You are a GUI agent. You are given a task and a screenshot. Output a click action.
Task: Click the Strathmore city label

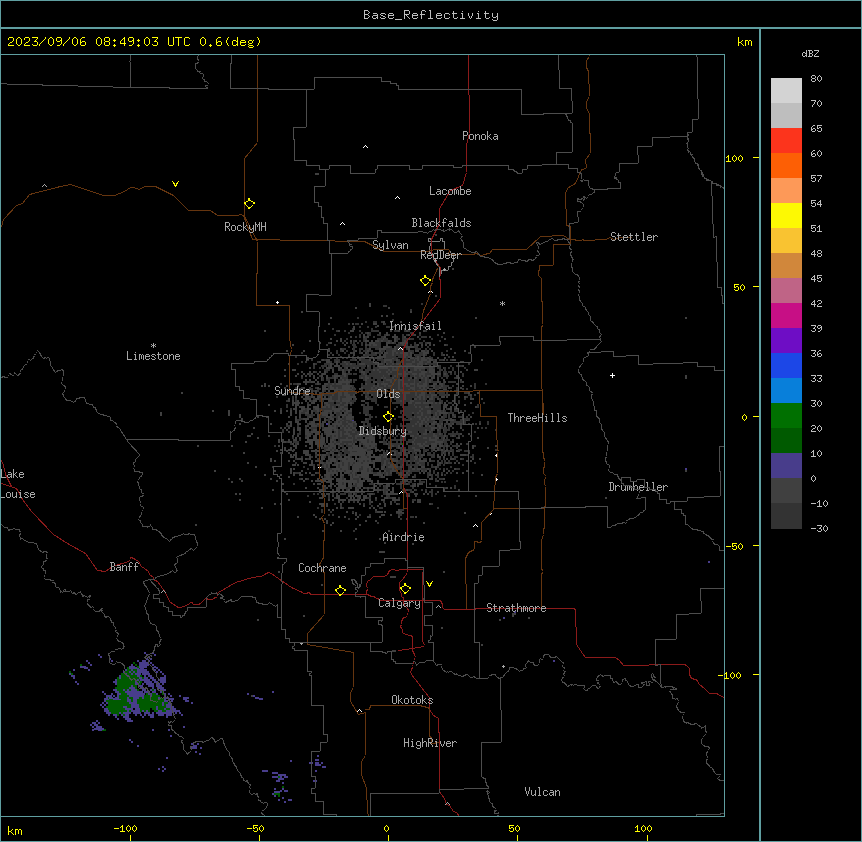tap(516, 608)
